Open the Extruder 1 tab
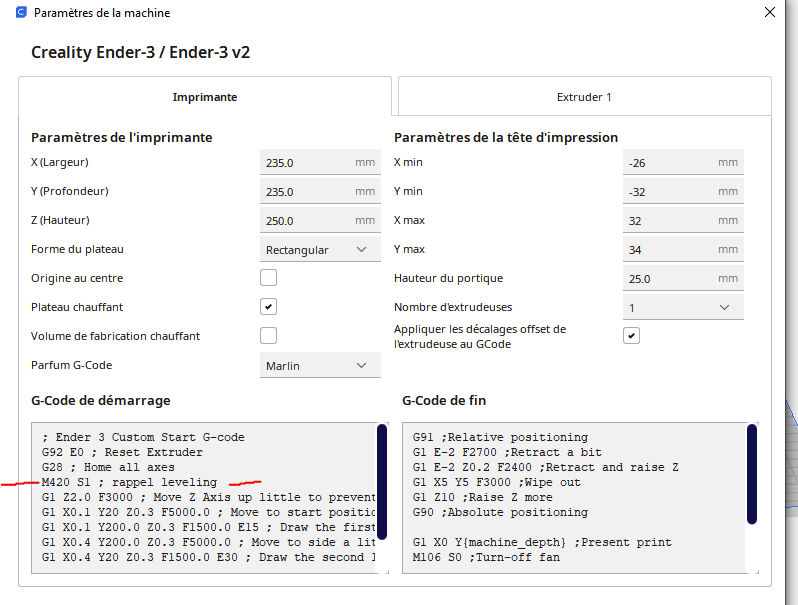This screenshot has width=798, height=605. click(584, 97)
